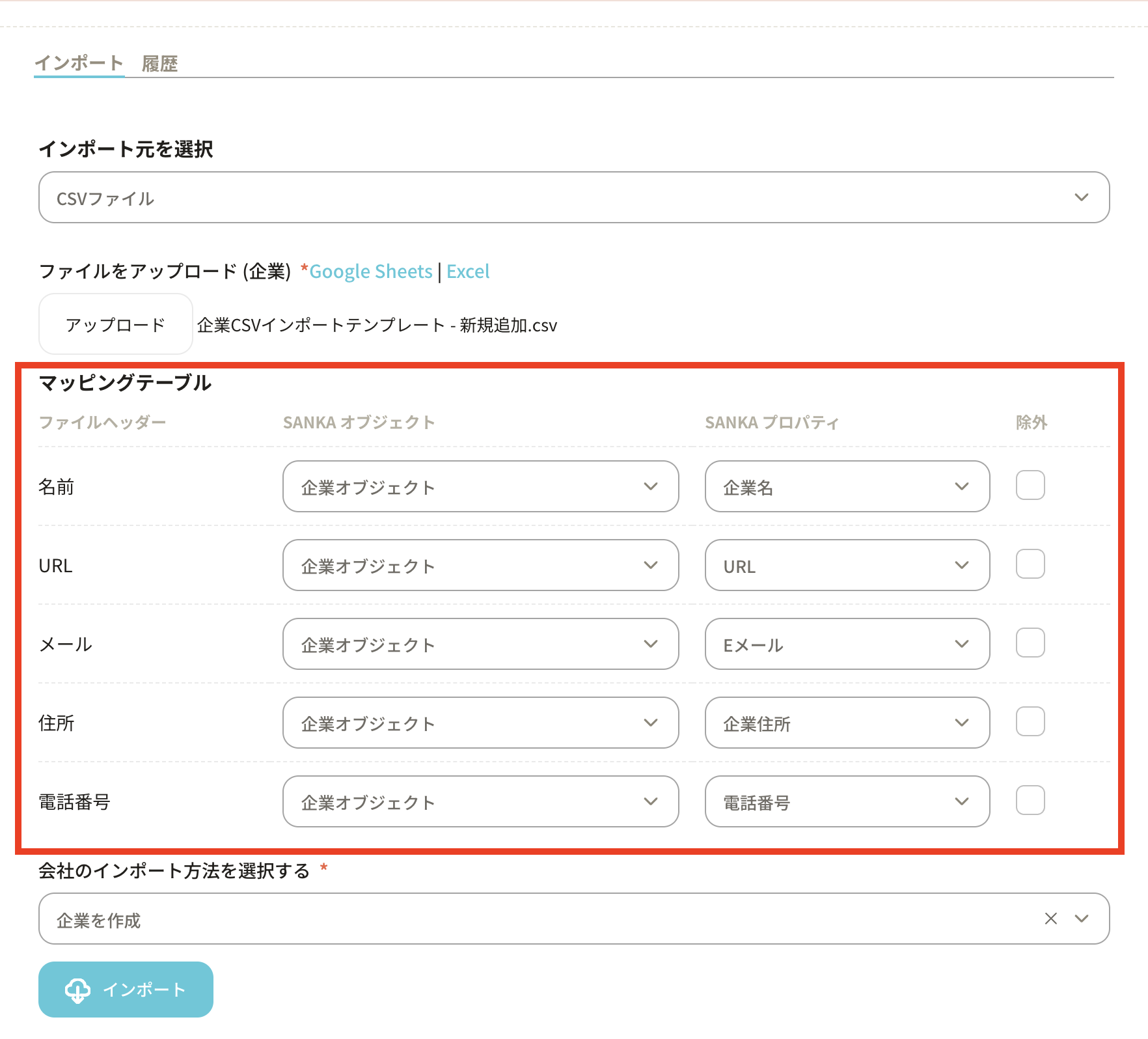Click the cloud download icon on Import button
The width and height of the screenshot is (1148, 1039).
point(77,990)
